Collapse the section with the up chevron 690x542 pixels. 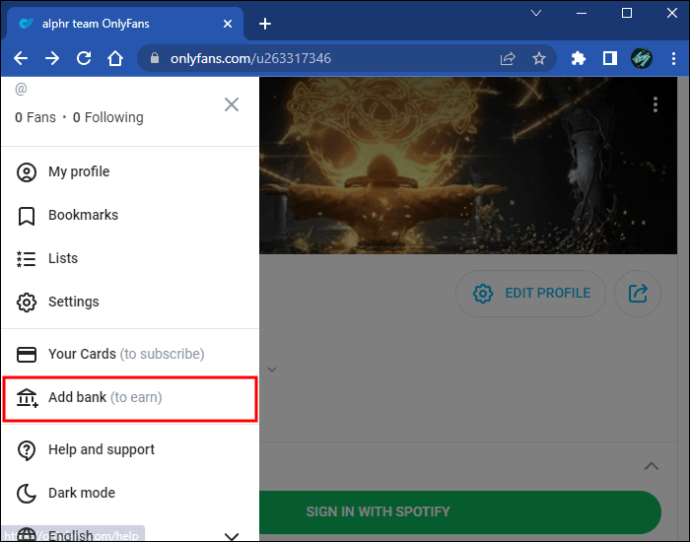pyautogui.click(x=651, y=466)
